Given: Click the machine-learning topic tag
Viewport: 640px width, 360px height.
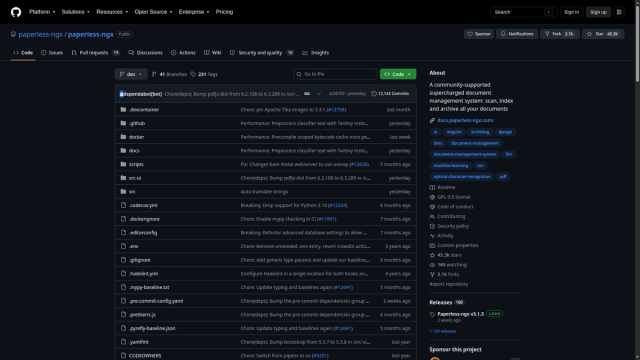Looking at the screenshot, I should point(451,165).
